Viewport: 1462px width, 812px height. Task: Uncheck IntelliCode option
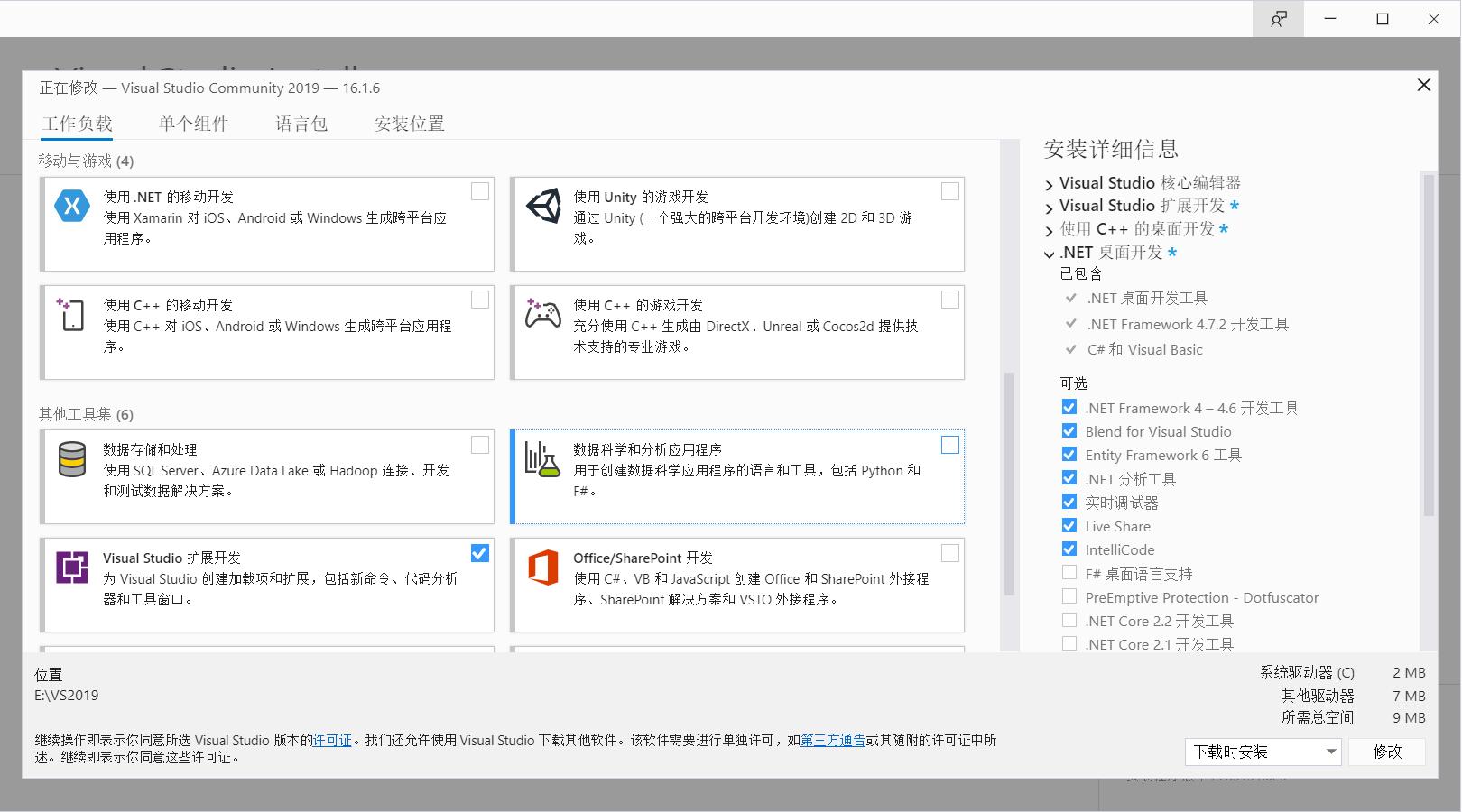pyautogui.click(x=1069, y=549)
